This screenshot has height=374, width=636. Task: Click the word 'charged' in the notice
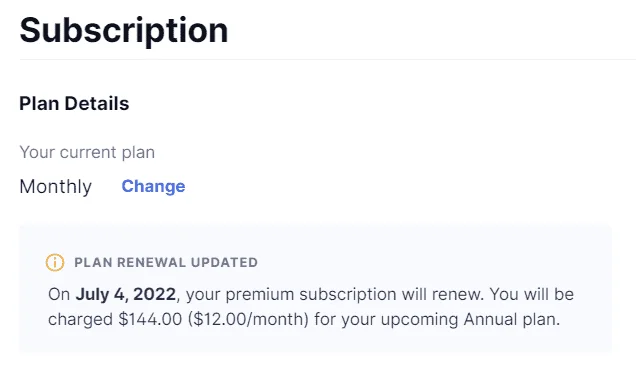[80, 320]
